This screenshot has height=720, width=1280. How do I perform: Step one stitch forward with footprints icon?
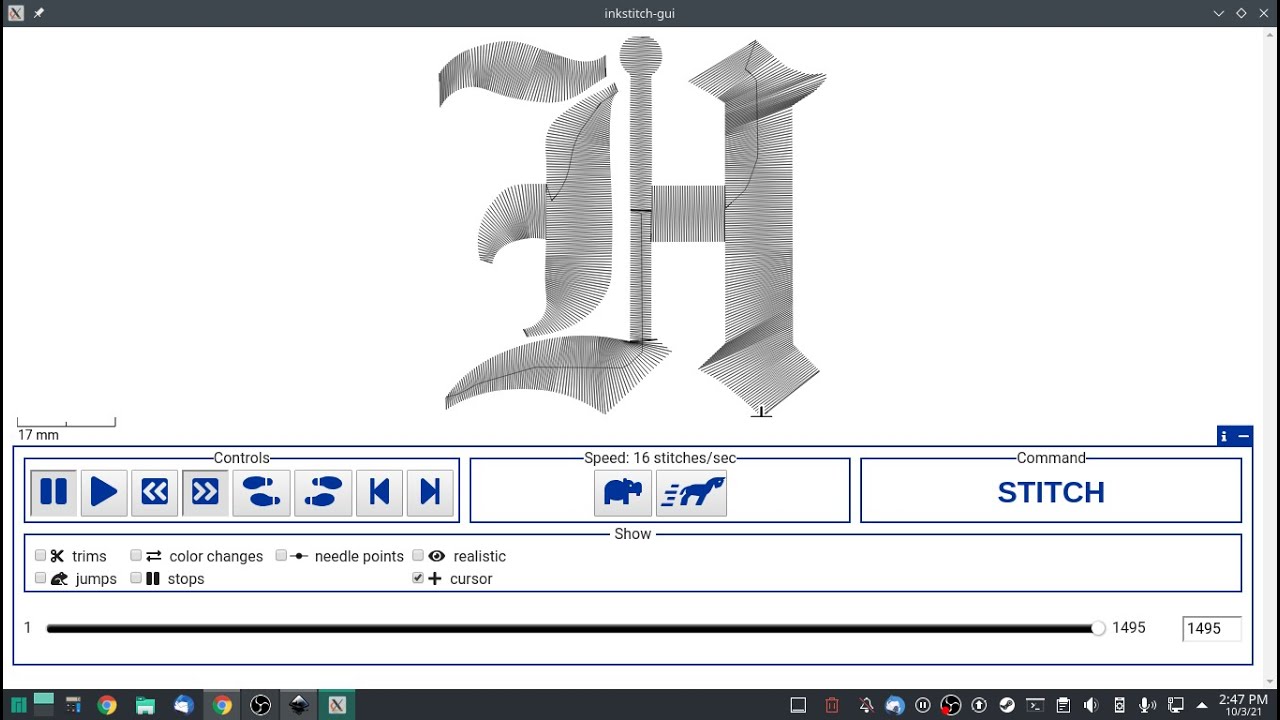click(323, 492)
